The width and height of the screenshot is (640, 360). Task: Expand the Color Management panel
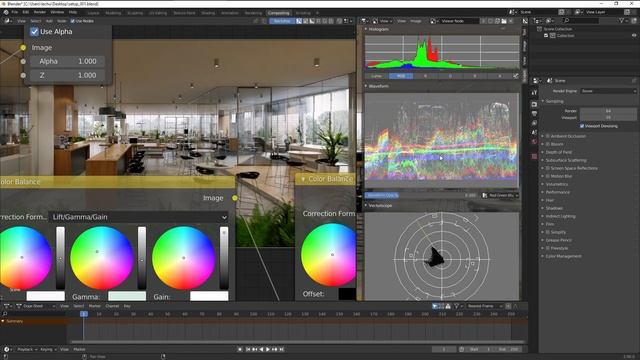tap(542, 256)
